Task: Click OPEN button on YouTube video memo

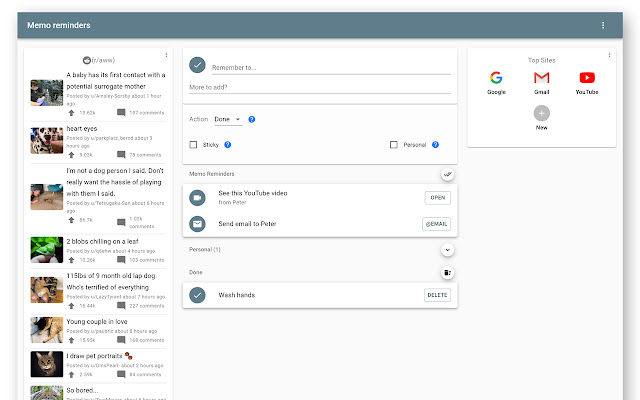Action: 438,198
